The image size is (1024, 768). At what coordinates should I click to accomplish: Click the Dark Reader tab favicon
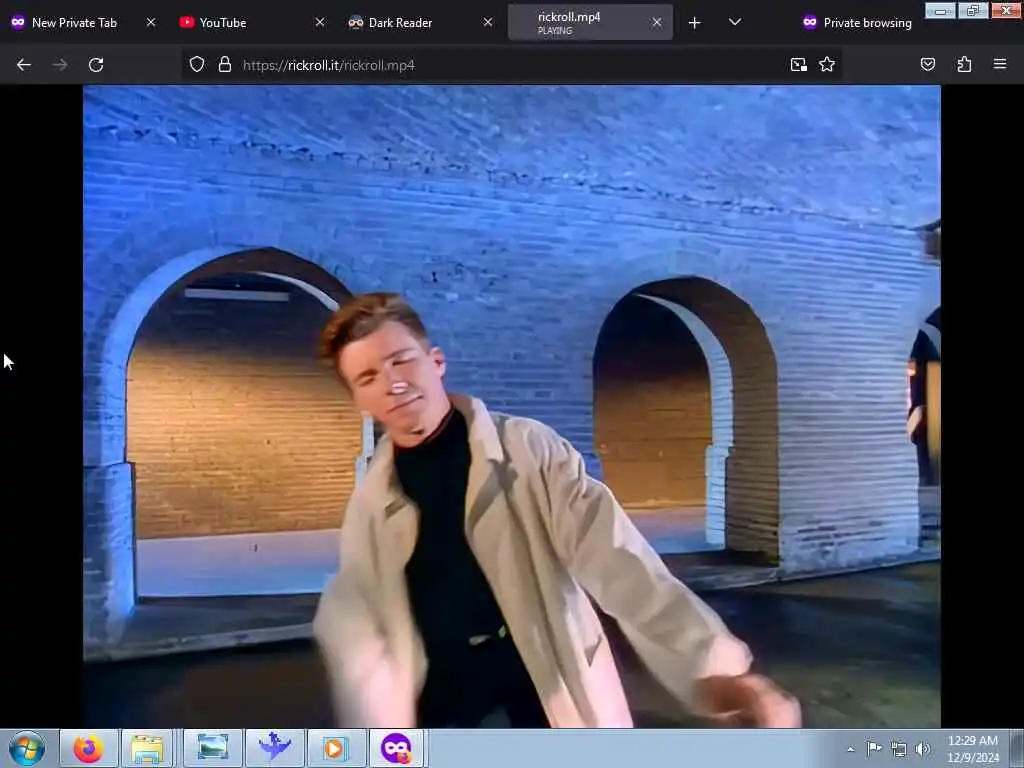tap(355, 22)
